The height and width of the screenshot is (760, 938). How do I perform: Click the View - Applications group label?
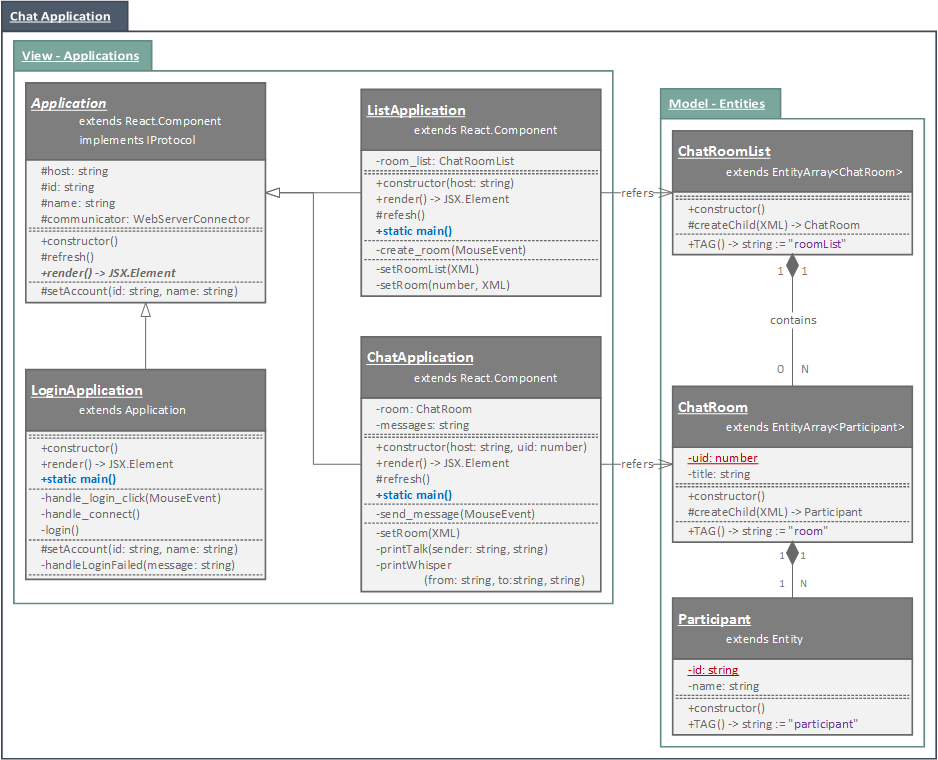(x=83, y=55)
